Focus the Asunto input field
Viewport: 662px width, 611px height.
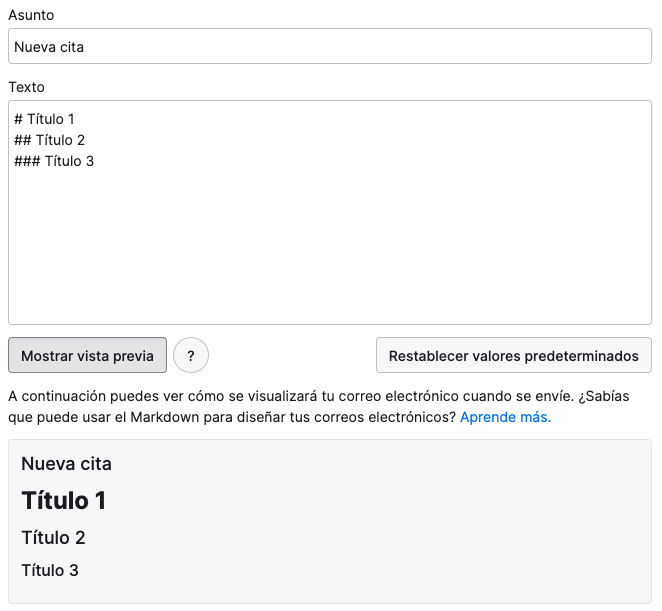point(330,46)
